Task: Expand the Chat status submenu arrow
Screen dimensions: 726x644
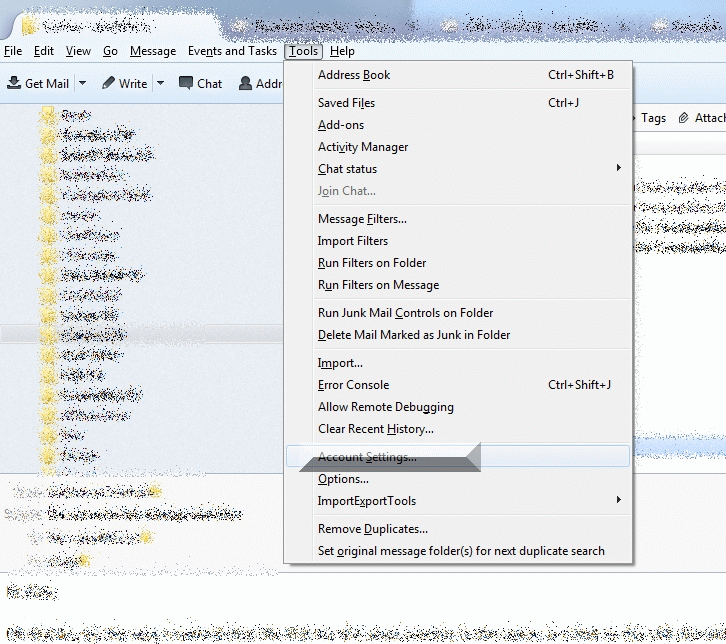Action: (619, 168)
